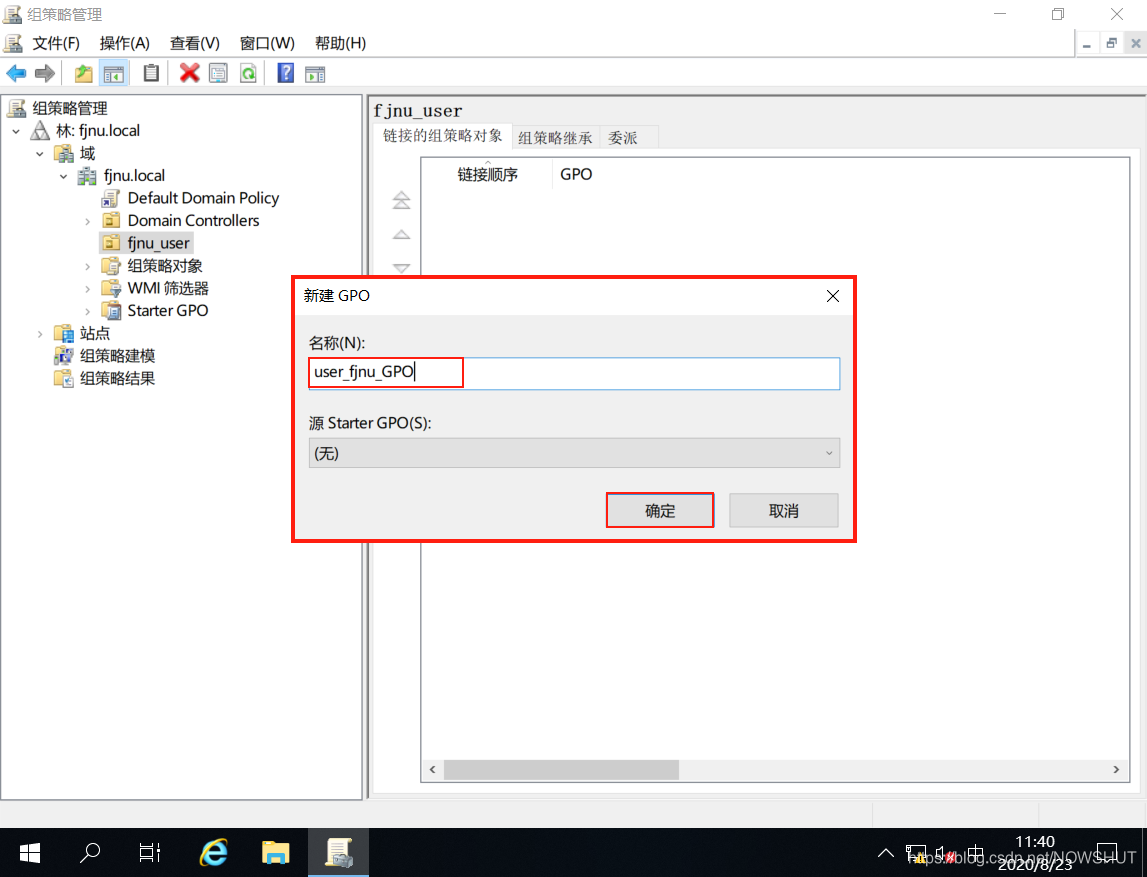Viewport: 1147px width, 877px height.
Task: Click the red X delete toolbar icon
Action: pos(189,73)
